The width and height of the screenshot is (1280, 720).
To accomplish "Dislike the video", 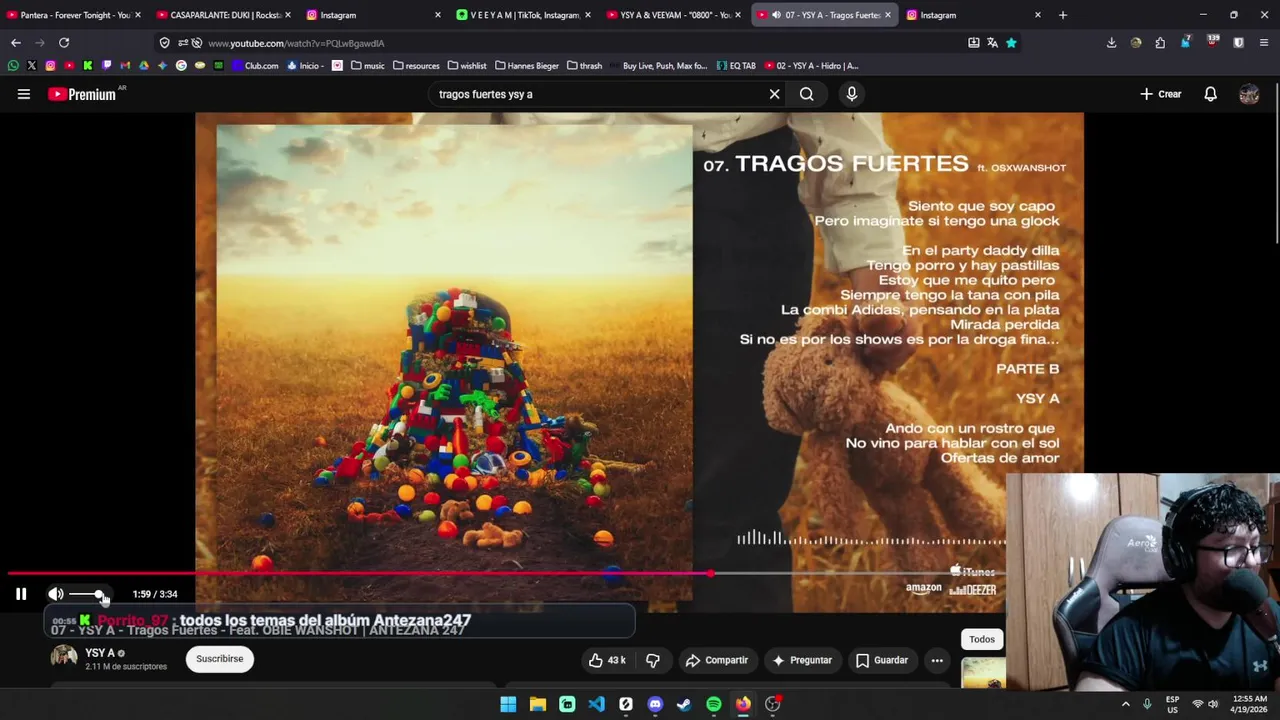I will [652, 660].
